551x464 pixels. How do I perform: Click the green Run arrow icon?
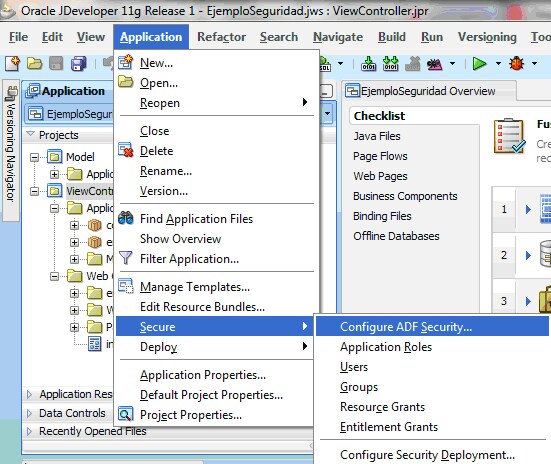[479, 64]
